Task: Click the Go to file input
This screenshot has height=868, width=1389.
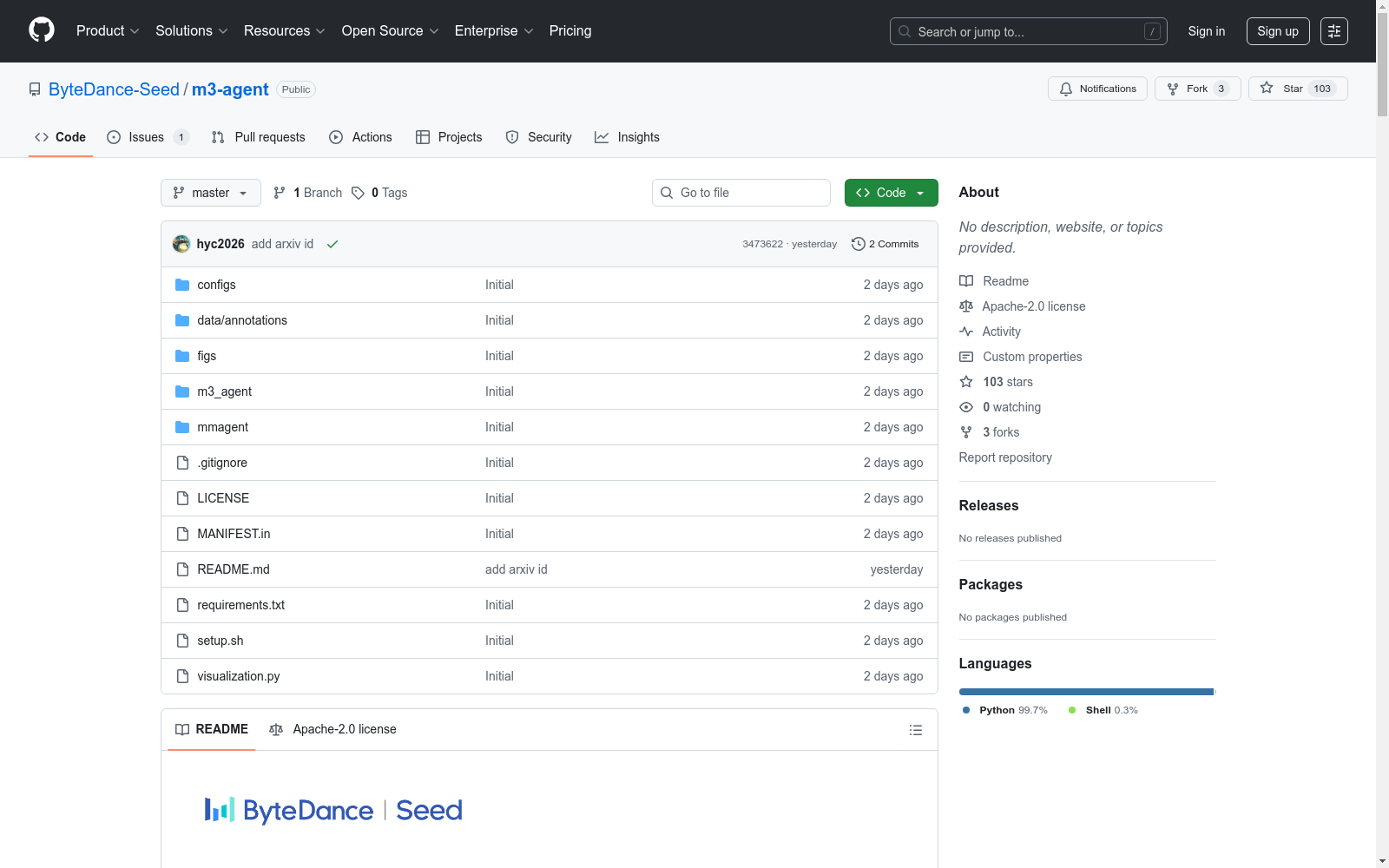Action: pos(741,193)
